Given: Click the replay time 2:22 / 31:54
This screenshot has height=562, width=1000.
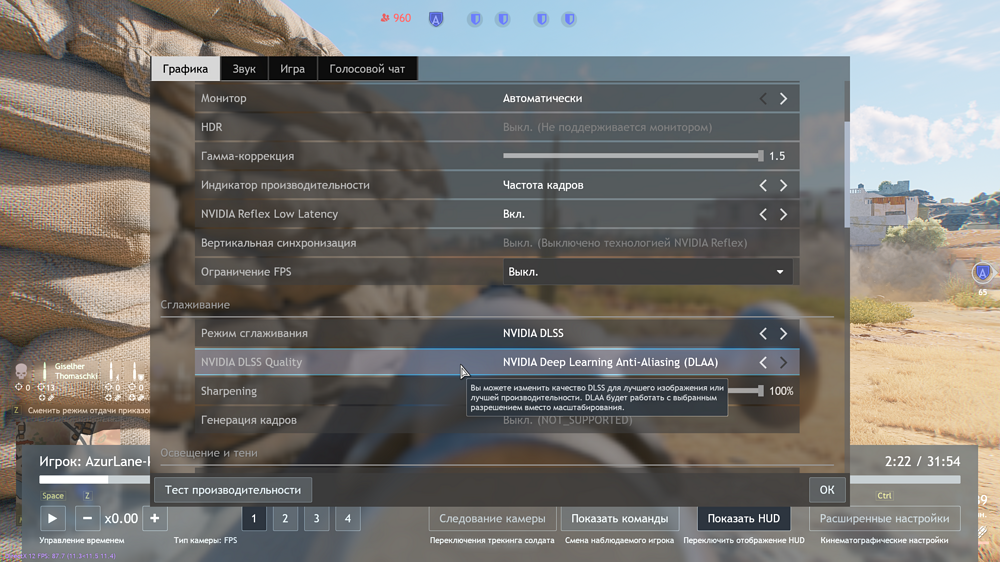Looking at the screenshot, I should pos(922,461).
